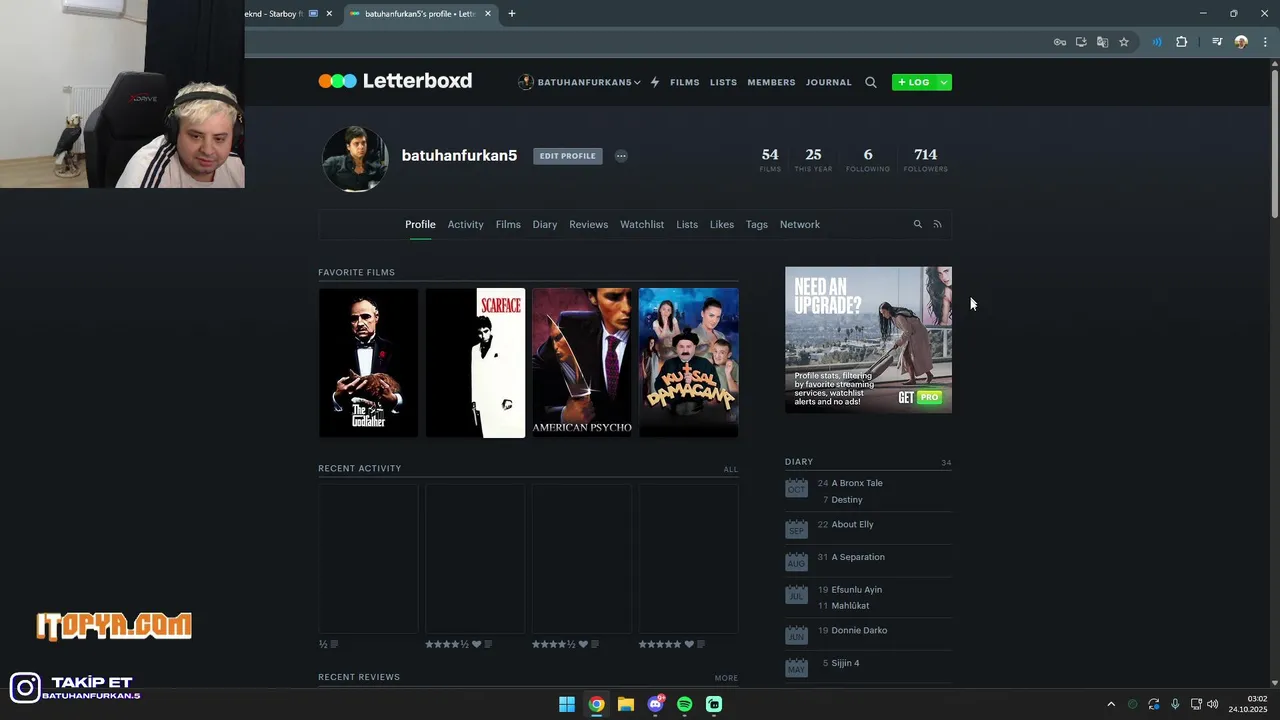Click the translate page icon
The image size is (1280, 720).
pos(1102,42)
